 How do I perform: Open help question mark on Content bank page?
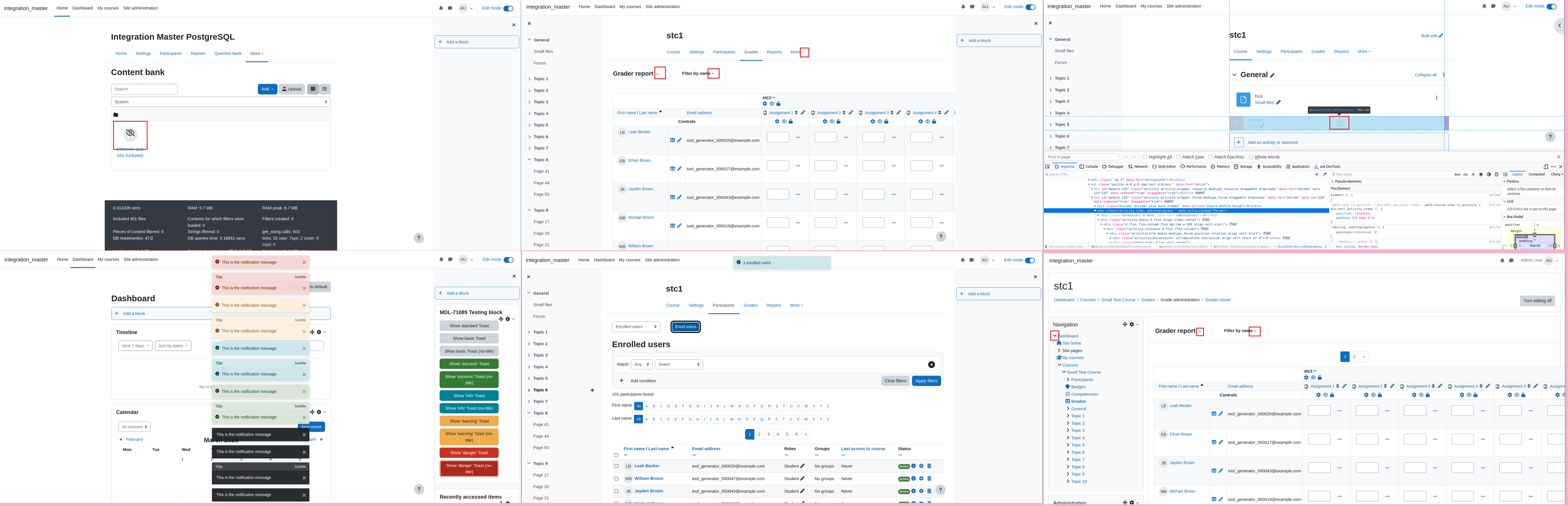coord(419,238)
